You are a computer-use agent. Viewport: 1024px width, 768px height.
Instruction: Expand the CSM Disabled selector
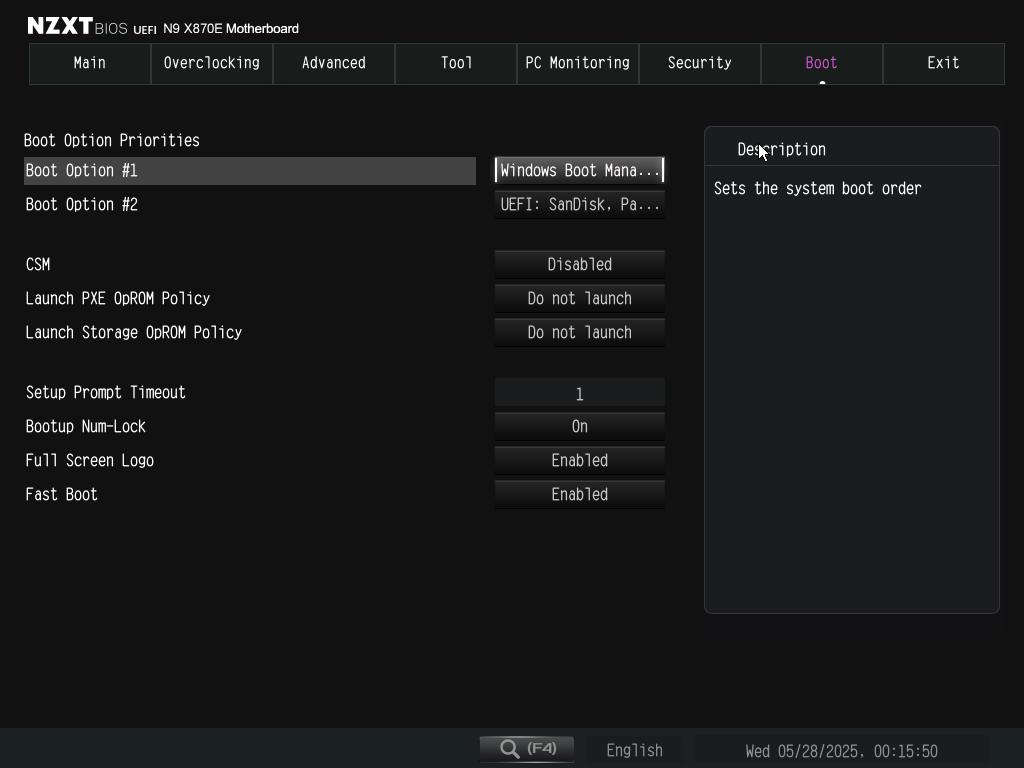coord(579,264)
